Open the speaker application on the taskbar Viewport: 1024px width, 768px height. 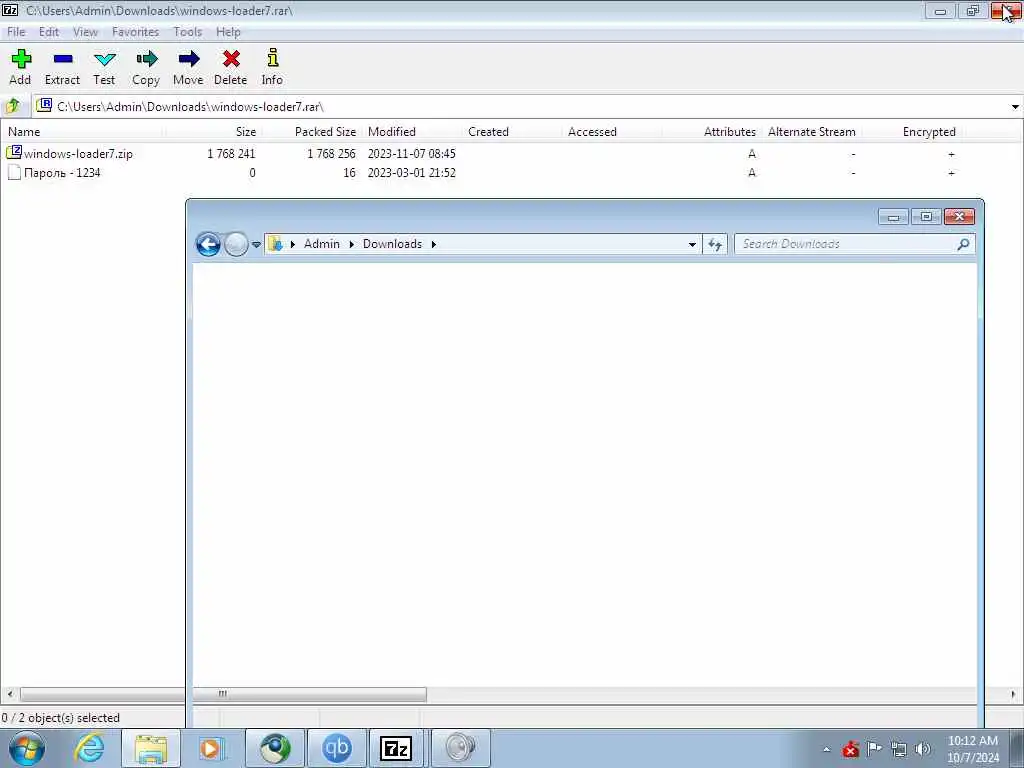point(460,748)
